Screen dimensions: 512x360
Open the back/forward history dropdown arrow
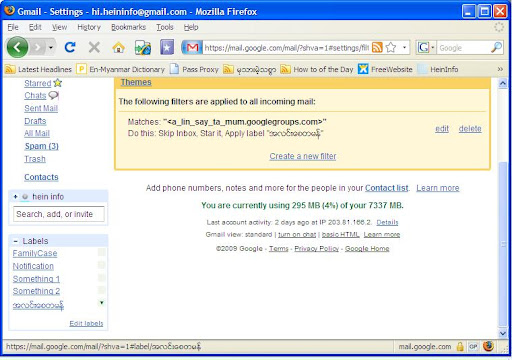pyautogui.click(x=51, y=48)
